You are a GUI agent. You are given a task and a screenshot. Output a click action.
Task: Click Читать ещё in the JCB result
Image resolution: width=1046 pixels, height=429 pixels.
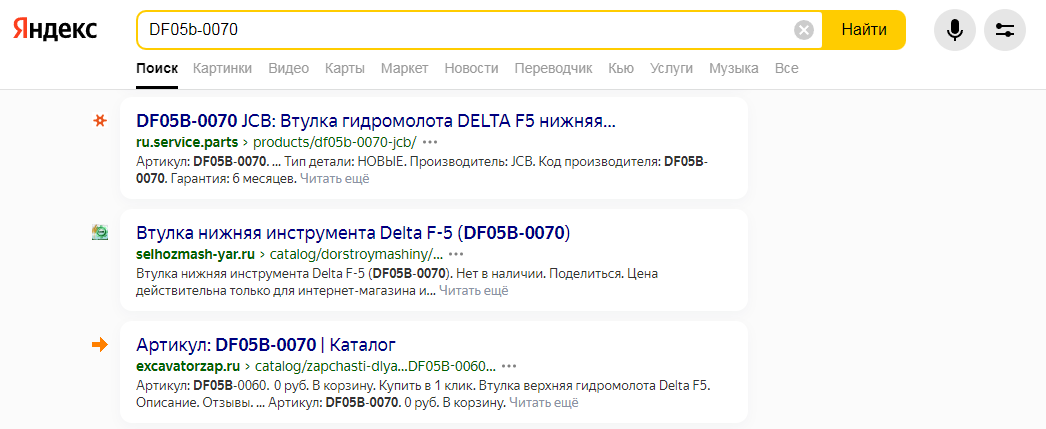pyautogui.click(x=334, y=179)
